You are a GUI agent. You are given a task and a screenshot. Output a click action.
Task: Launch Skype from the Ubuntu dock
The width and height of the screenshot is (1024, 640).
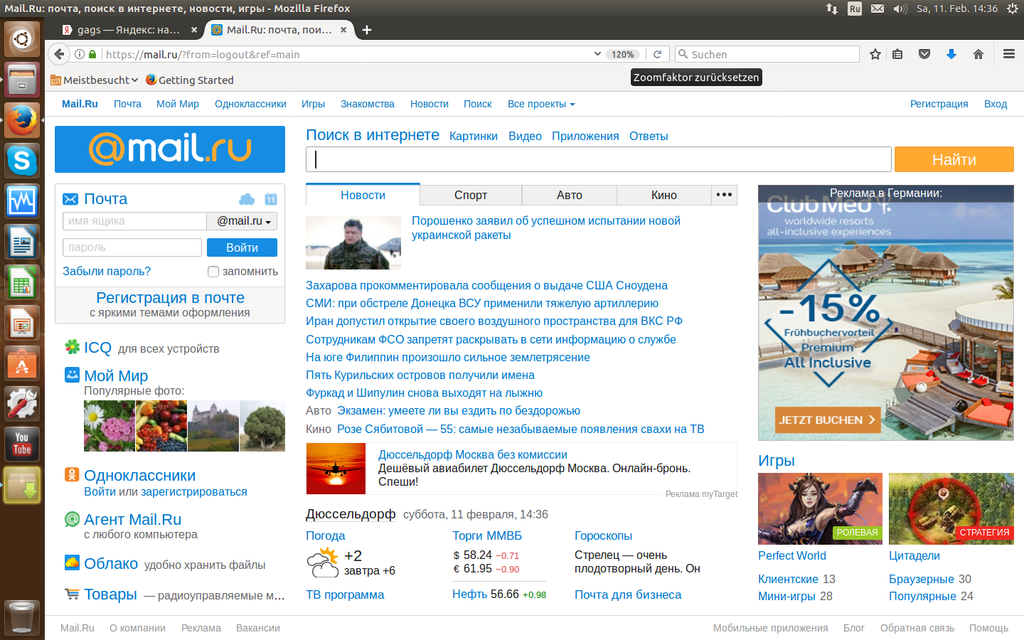point(22,160)
